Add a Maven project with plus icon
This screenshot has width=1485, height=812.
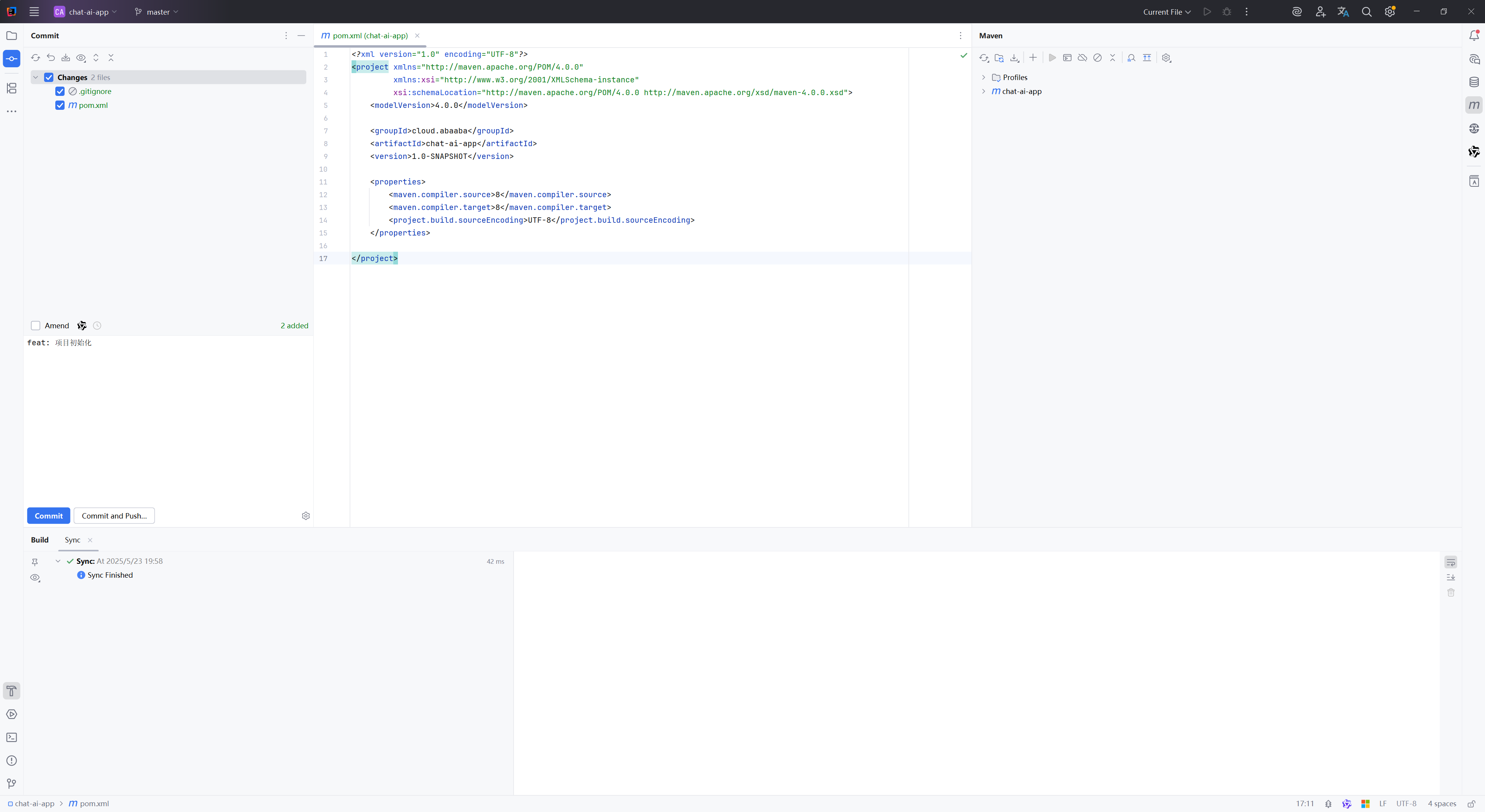(x=1033, y=58)
